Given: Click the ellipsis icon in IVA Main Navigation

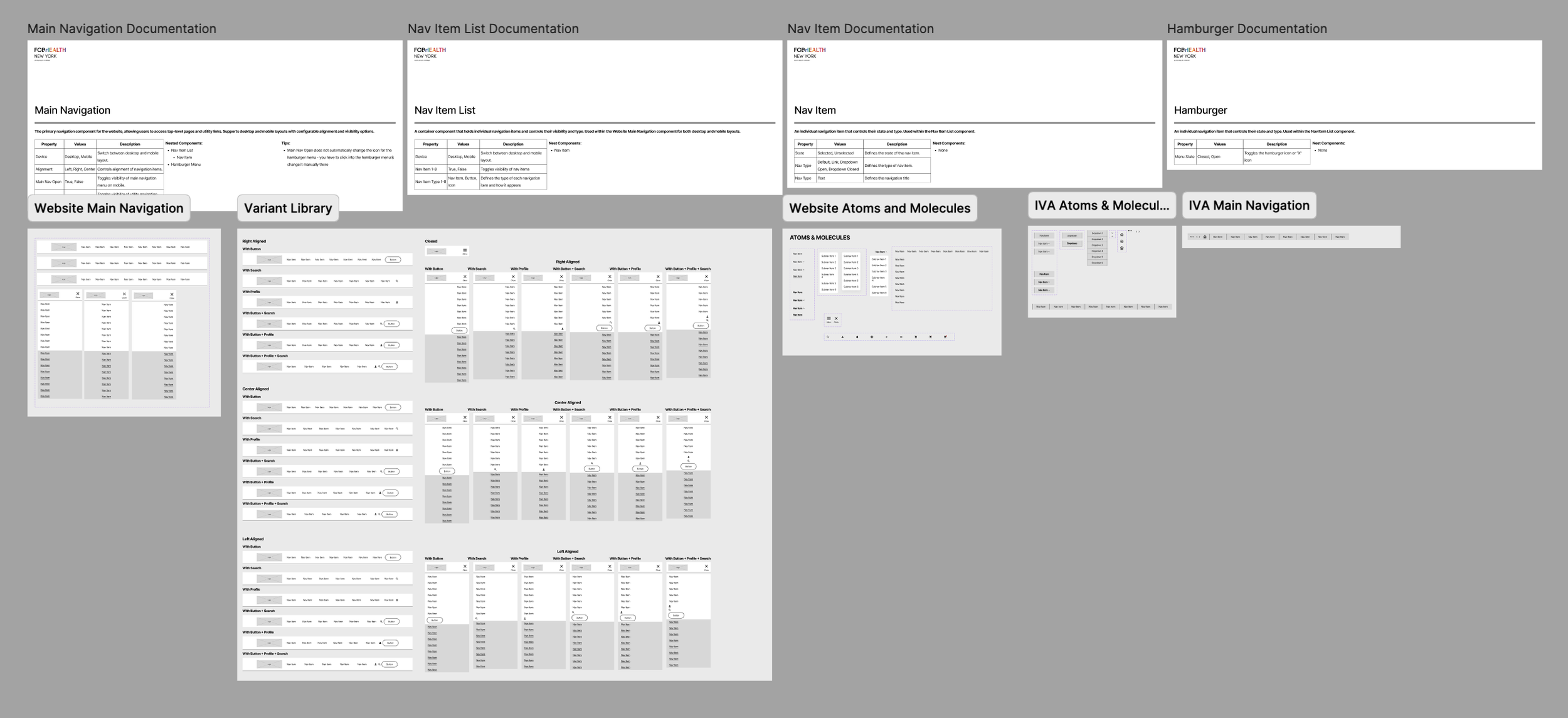Looking at the screenshot, I should 1192,237.
